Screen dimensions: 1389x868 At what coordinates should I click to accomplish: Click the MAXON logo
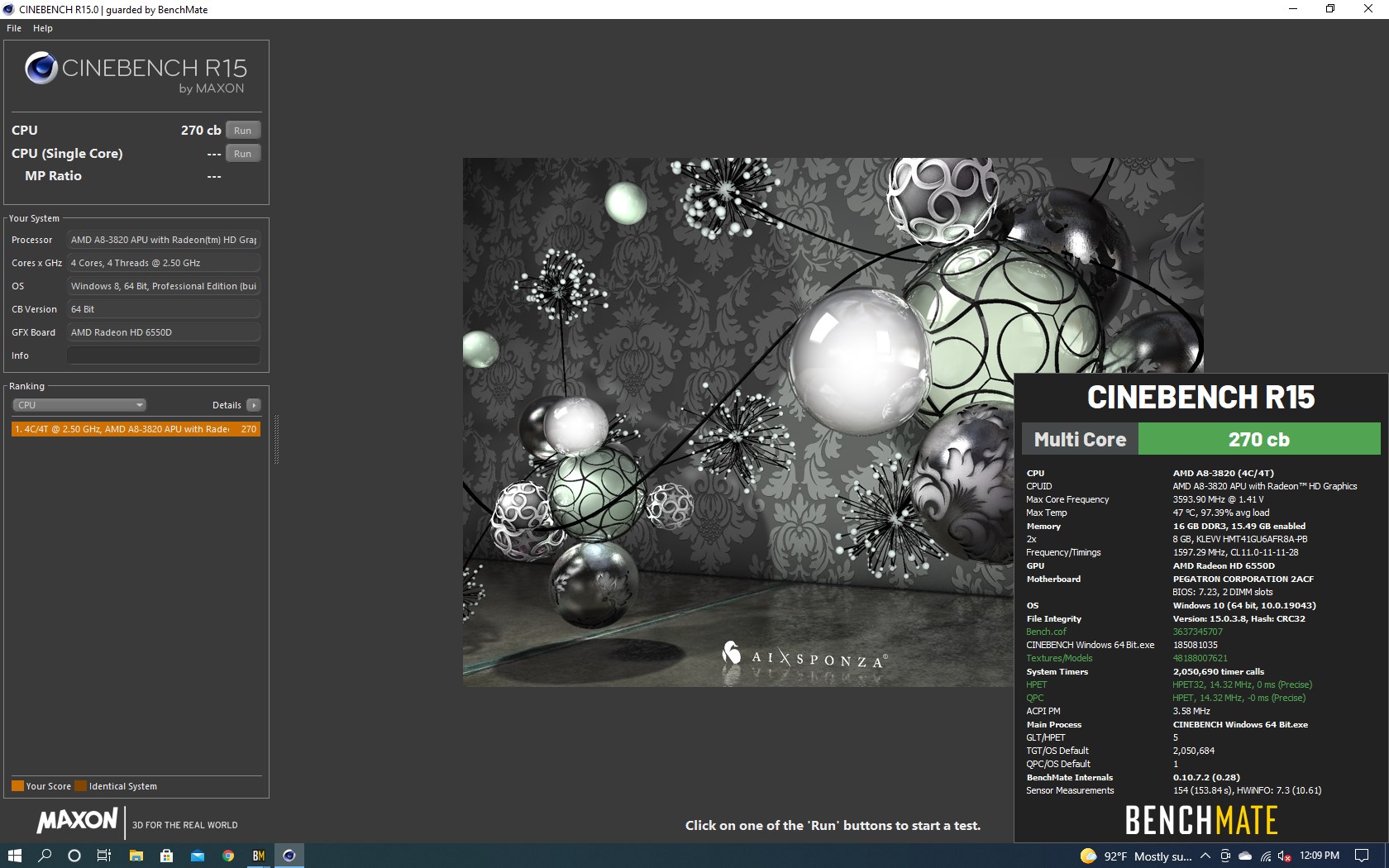tap(77, 820)
